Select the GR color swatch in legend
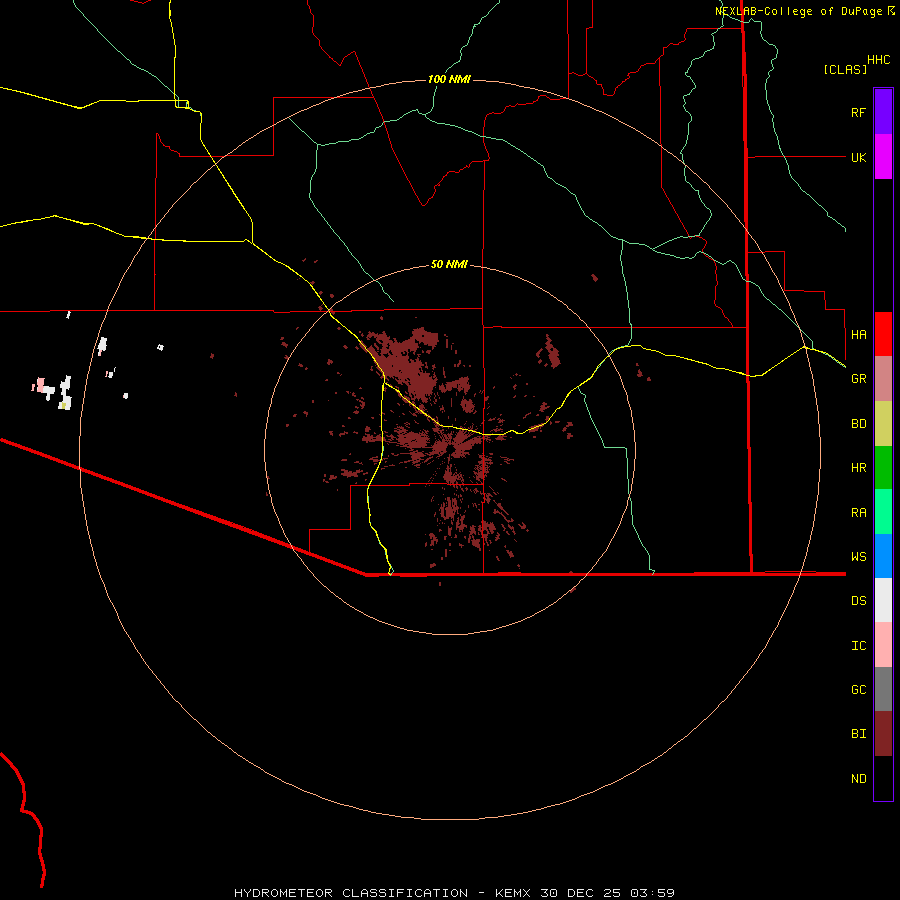This screenshot has width=900, height=900. click(x=883, y=379)
